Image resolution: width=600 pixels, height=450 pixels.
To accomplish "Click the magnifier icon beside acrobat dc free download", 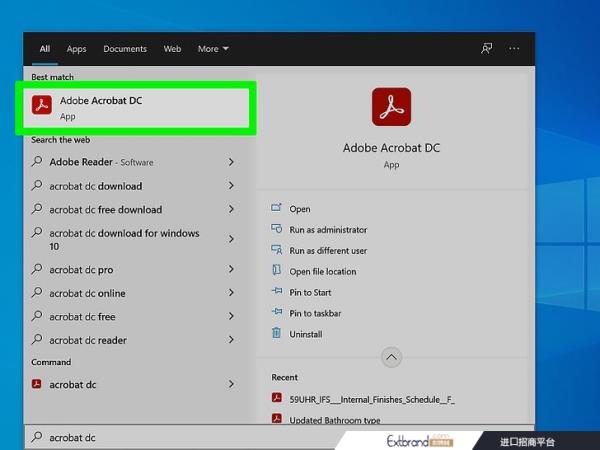I will [37, 208].
